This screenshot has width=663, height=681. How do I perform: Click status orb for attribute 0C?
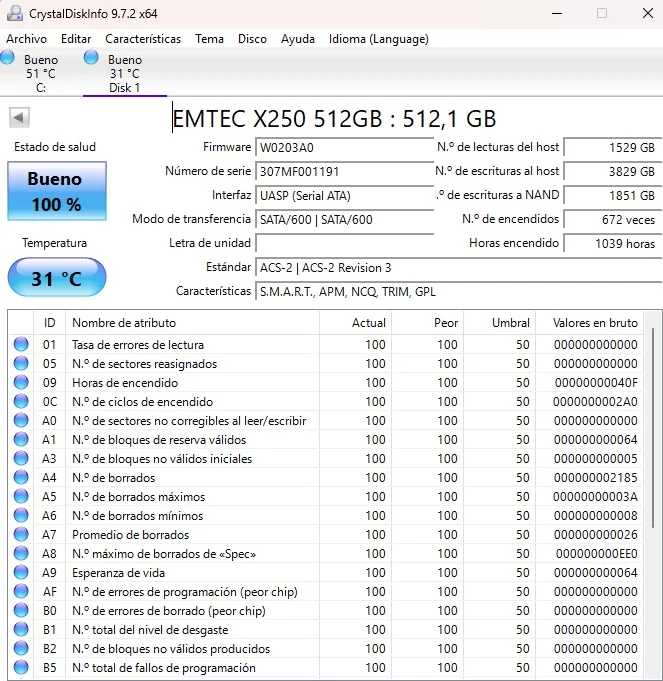pos(21,401)
